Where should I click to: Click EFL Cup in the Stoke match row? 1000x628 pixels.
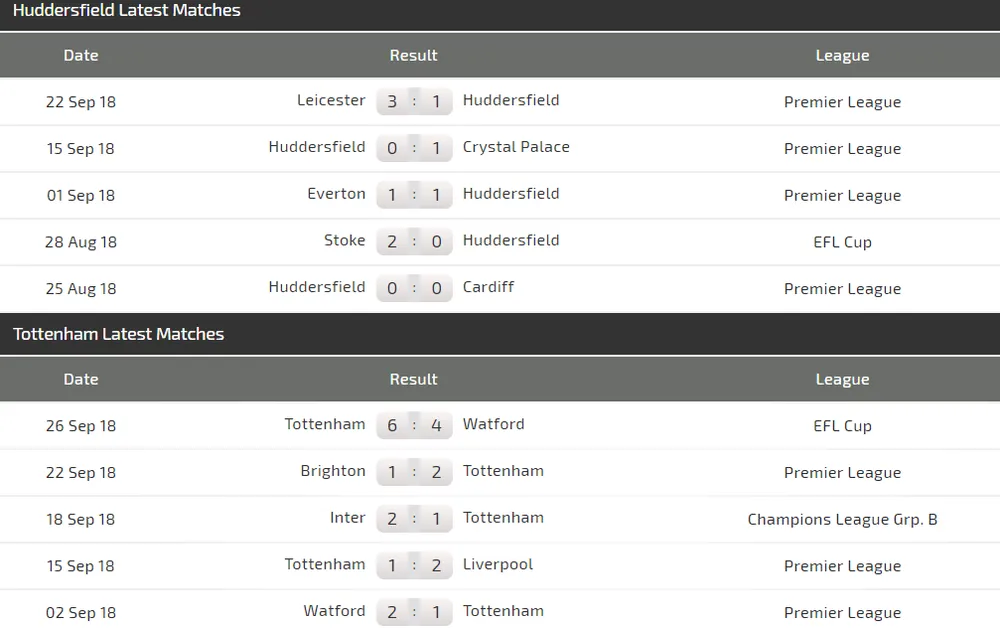[x=842, y=242]
